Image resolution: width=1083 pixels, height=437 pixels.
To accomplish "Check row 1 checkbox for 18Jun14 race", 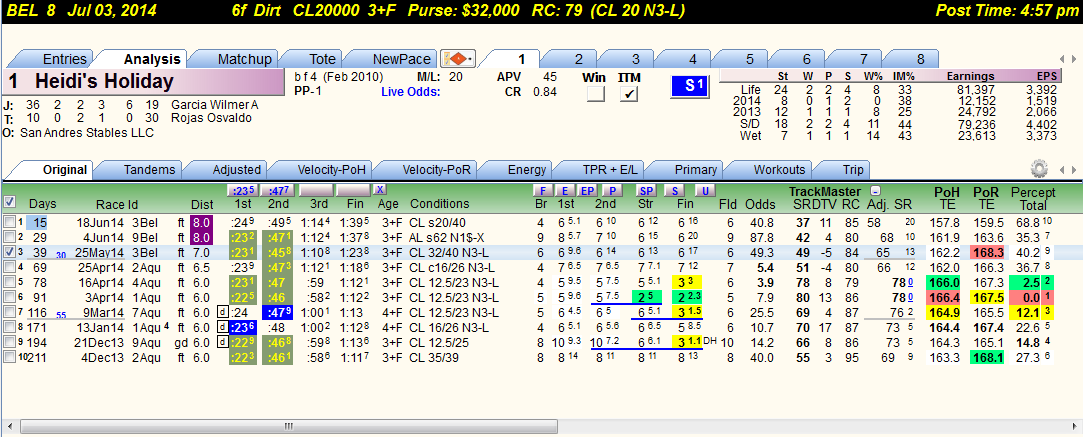I will pyautogui.click(x=9, y=222).
